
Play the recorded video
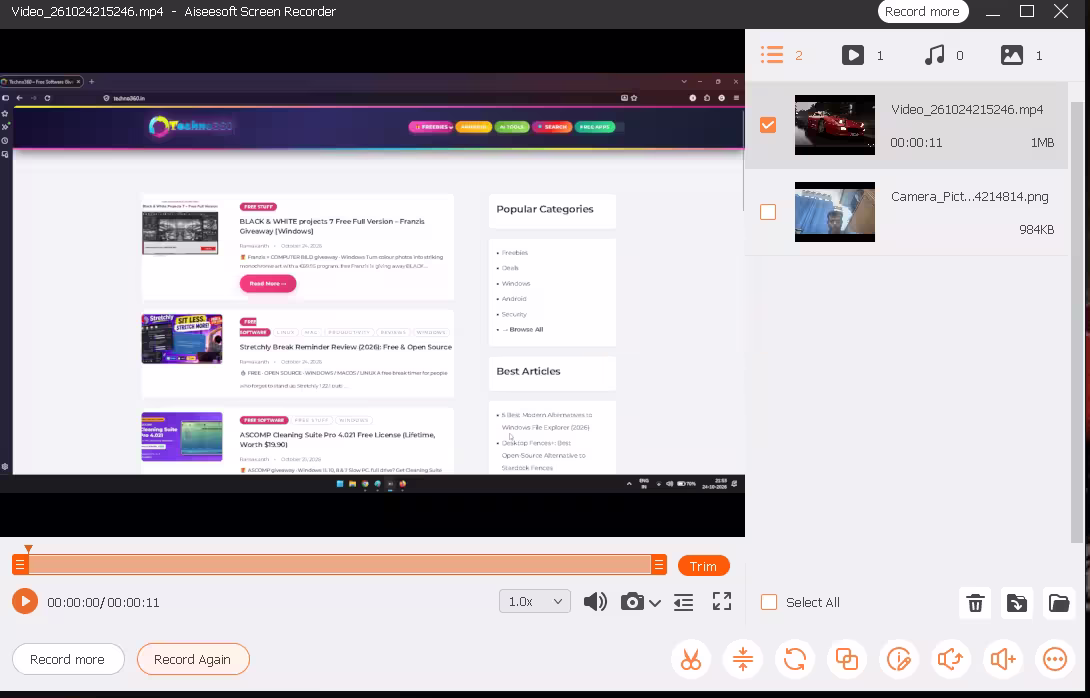(25, 601)
